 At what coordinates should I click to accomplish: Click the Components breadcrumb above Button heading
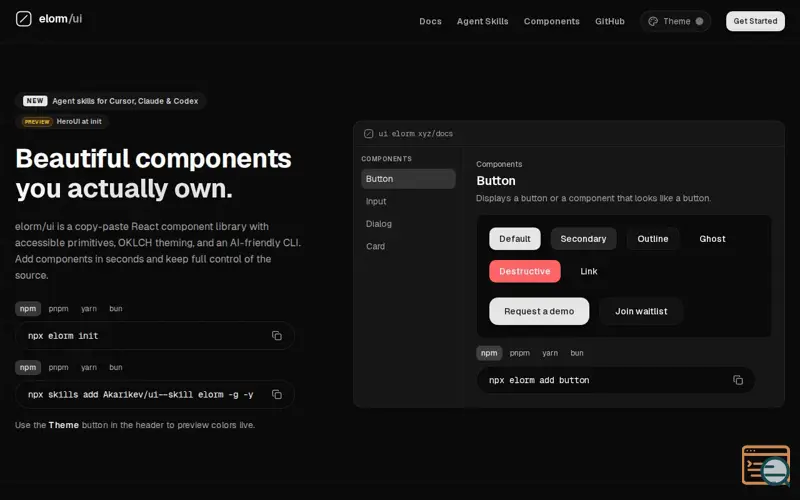499,164
